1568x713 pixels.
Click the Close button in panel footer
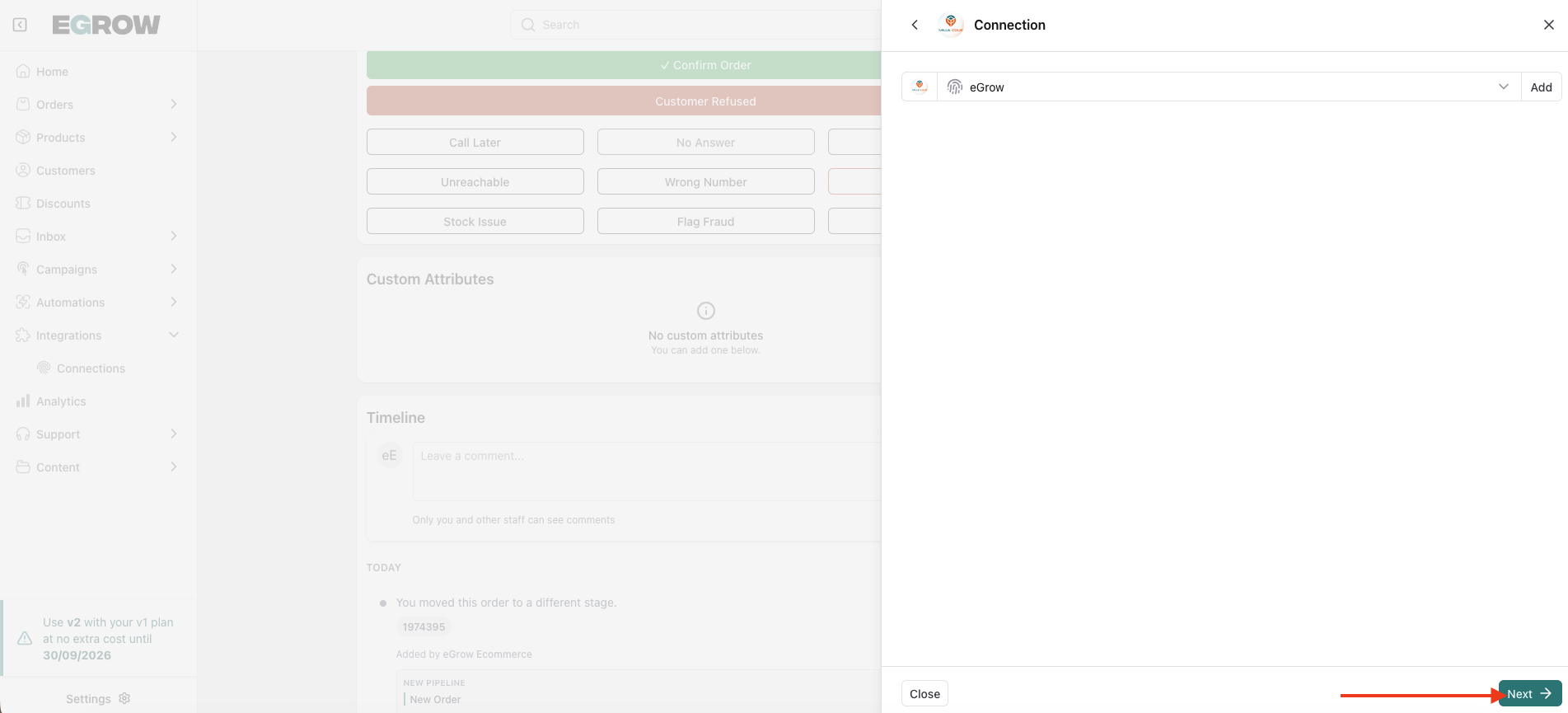924,694
